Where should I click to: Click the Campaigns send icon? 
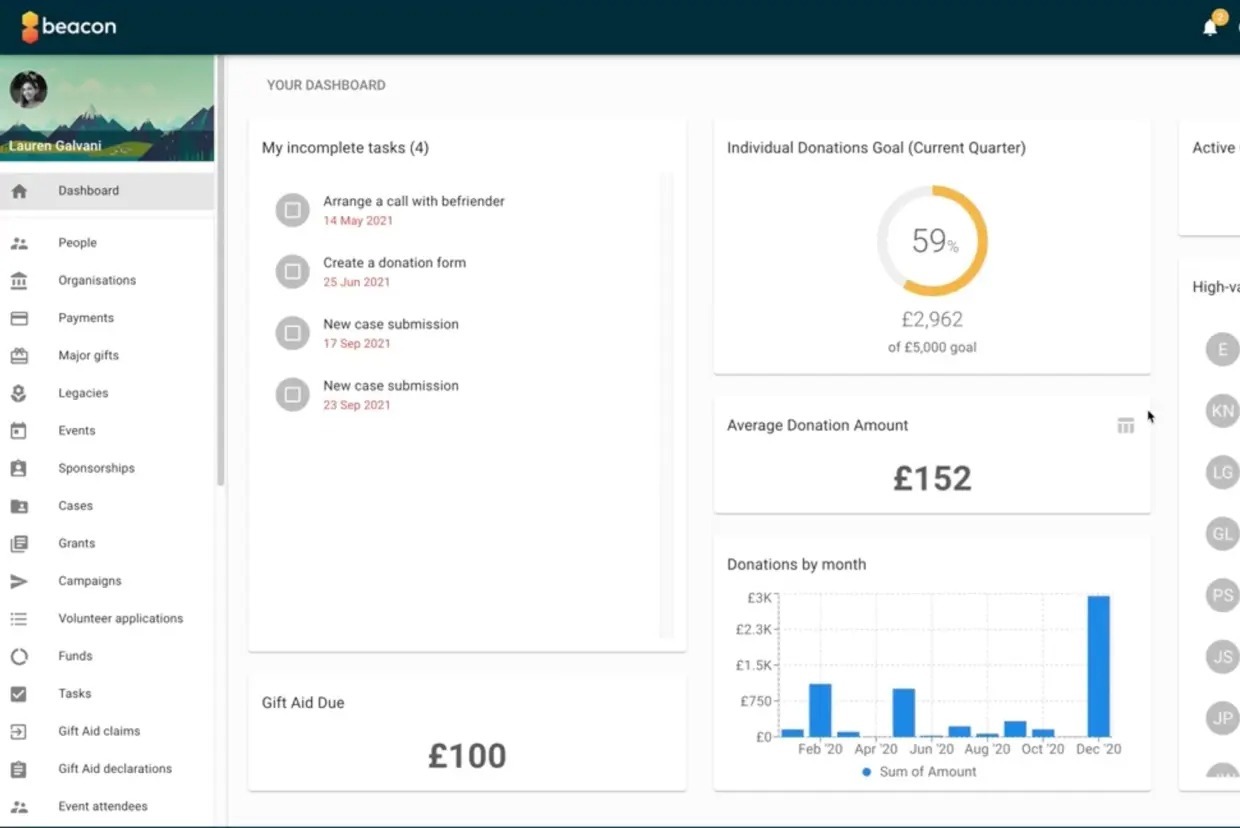click(19, 581)
